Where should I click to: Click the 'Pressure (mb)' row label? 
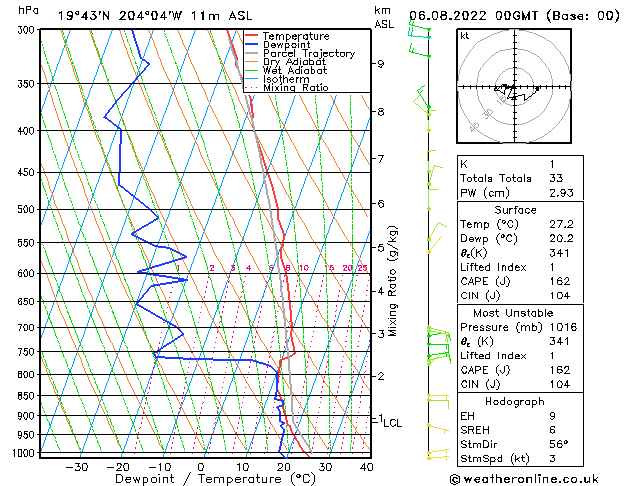pos(501,327)
